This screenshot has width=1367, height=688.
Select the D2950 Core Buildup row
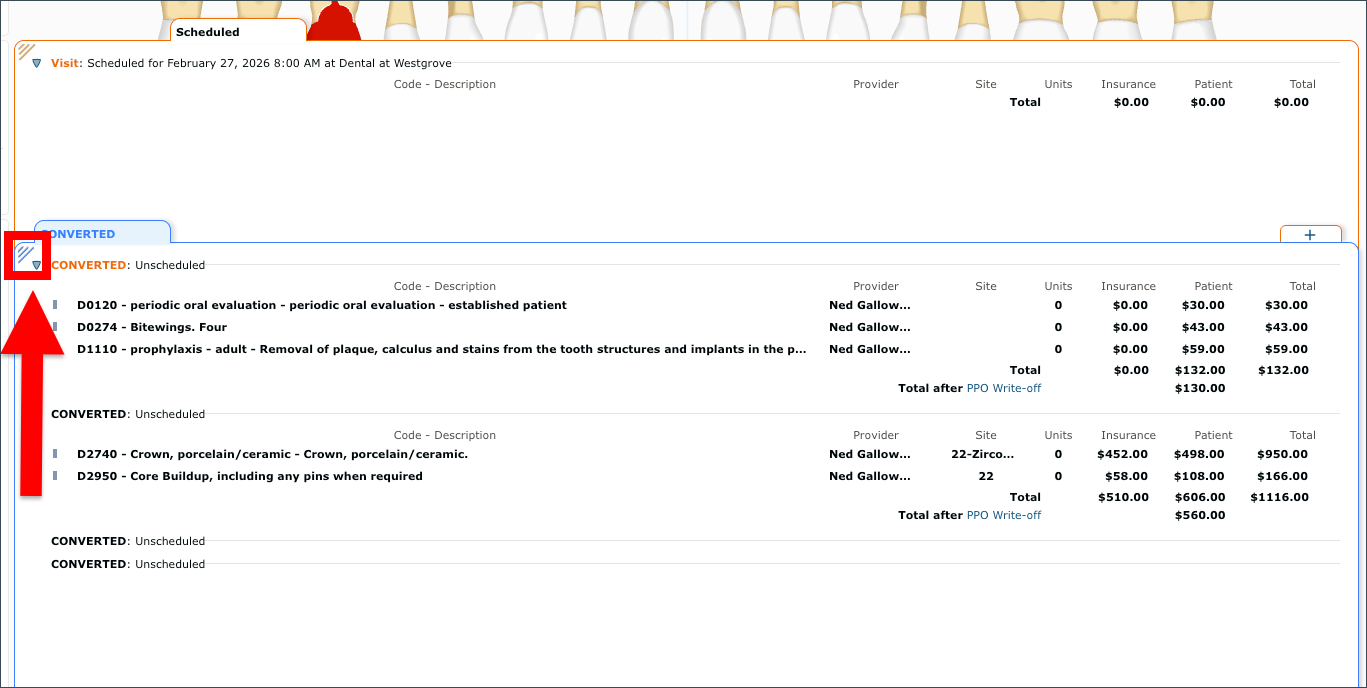[695, 476]
